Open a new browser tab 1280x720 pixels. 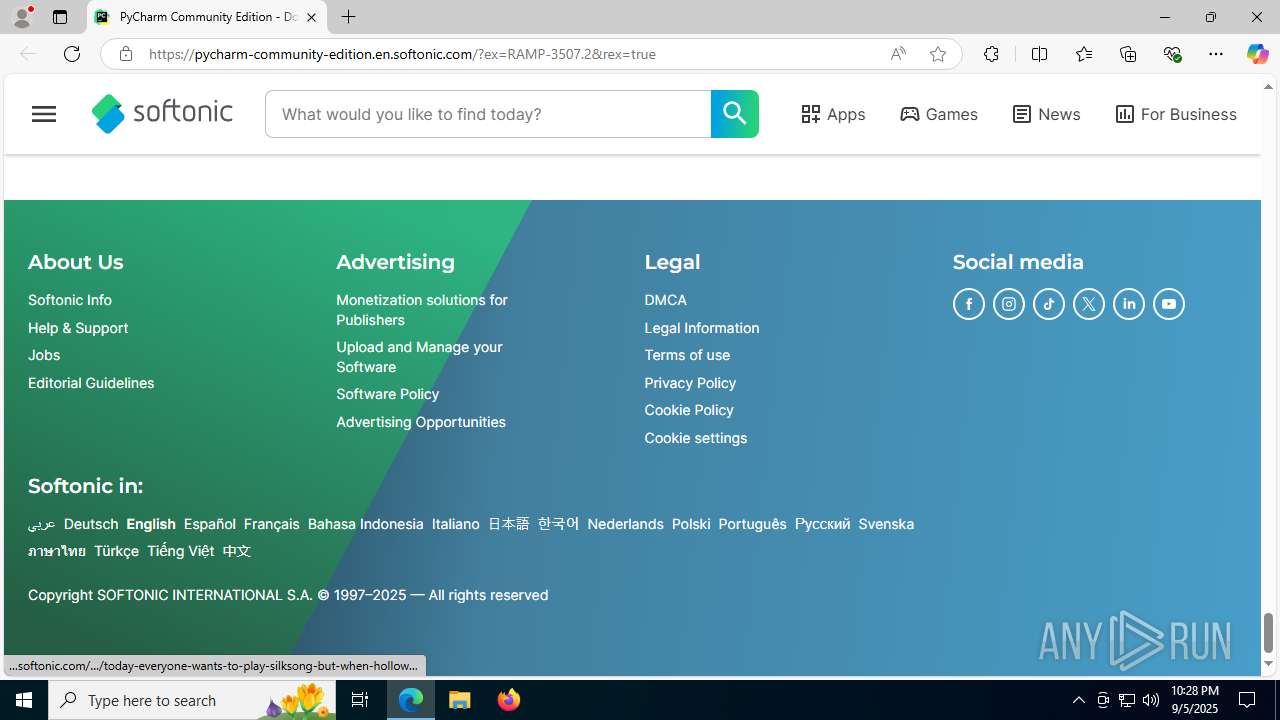[348, 17]
